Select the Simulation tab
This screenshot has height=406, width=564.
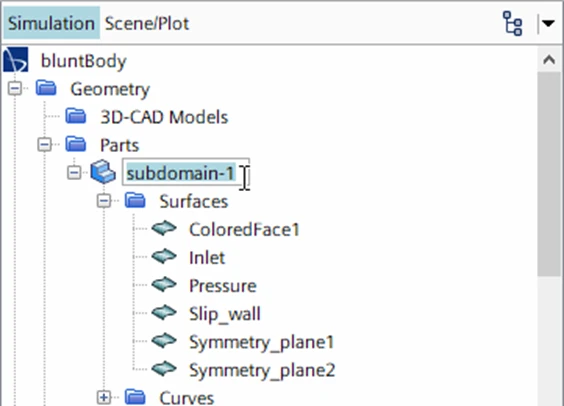click(x=51, y=23)
